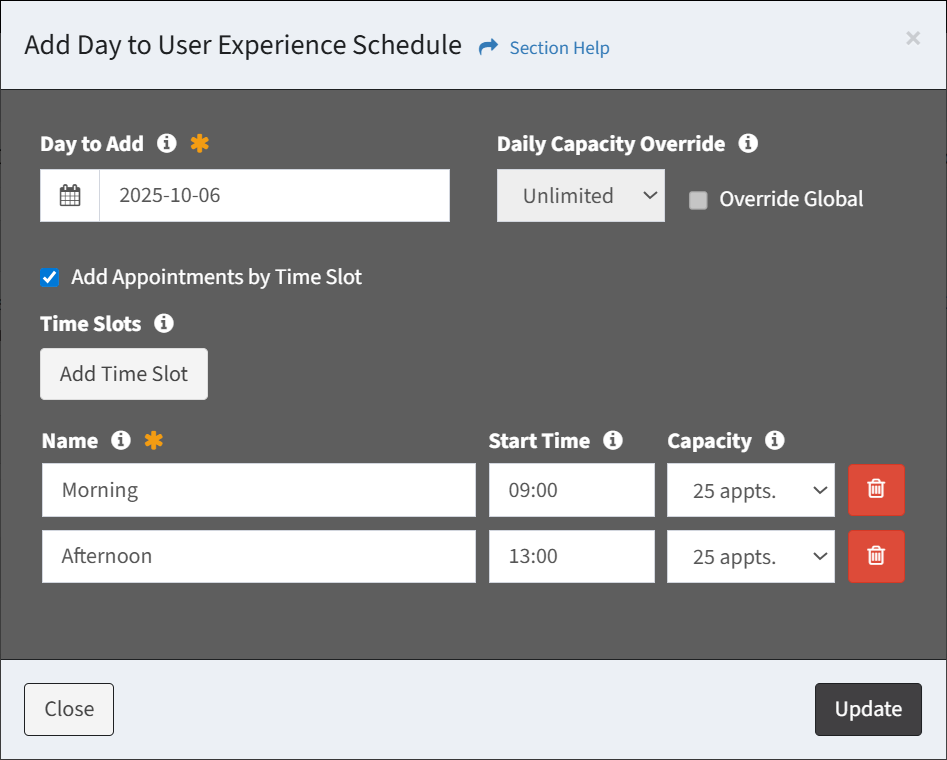
Task: Click the info icon next to Day to Add
Action: pos(167,143)
